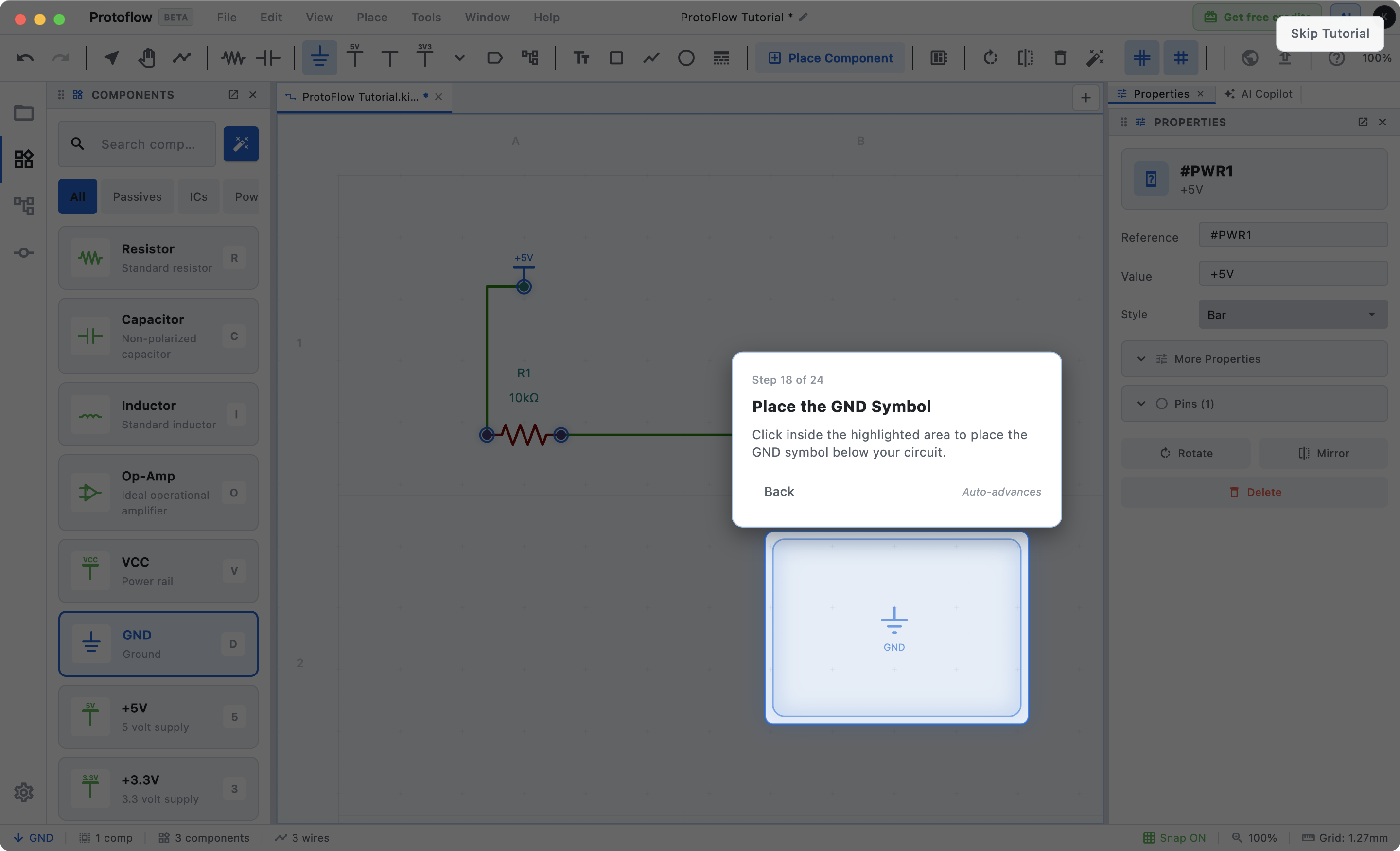Click the Reference input field
Screen dimensions: 1400x851
[1293, 235]
